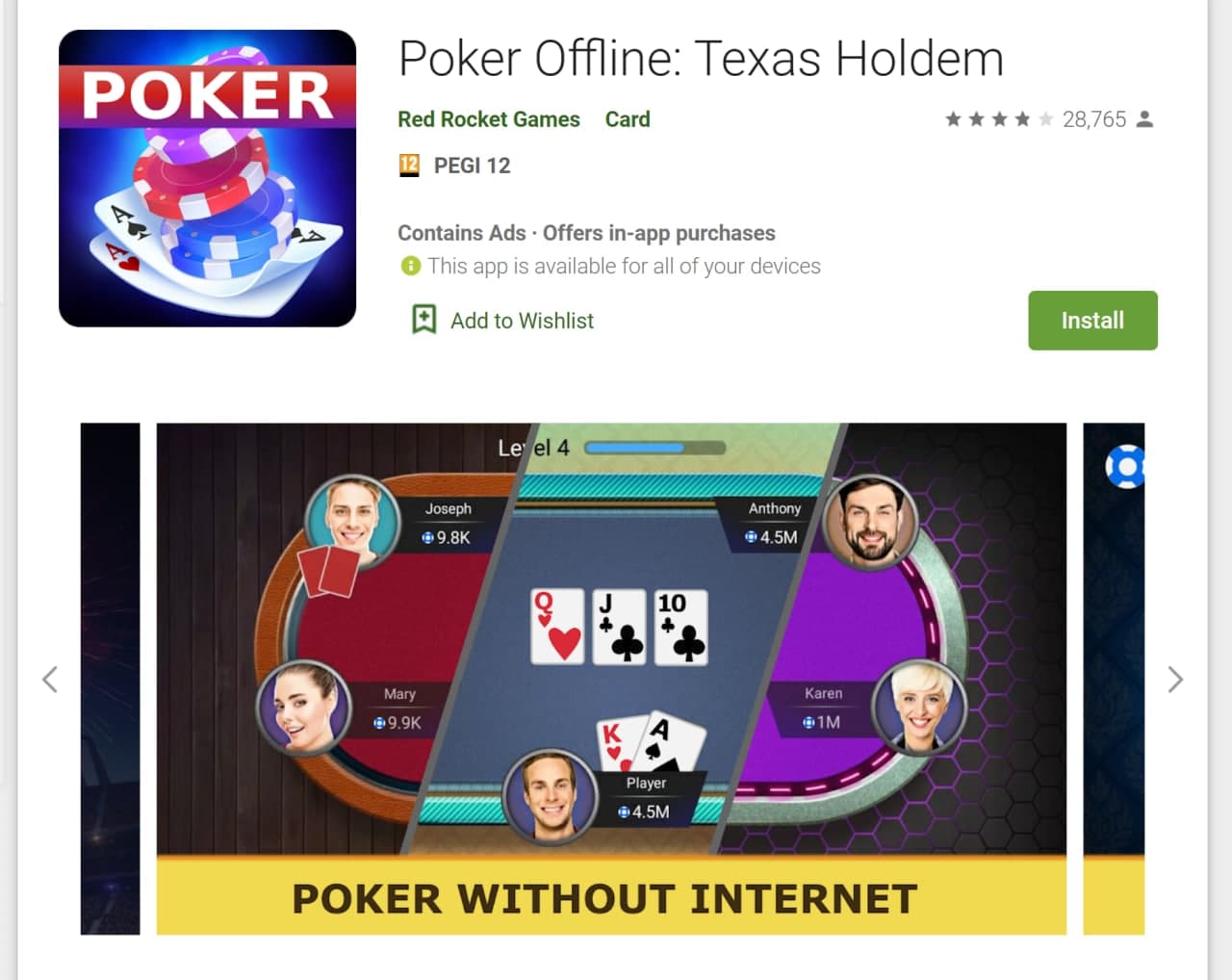
Task: Click the Poker app icon image
Action: coord(207,178)
